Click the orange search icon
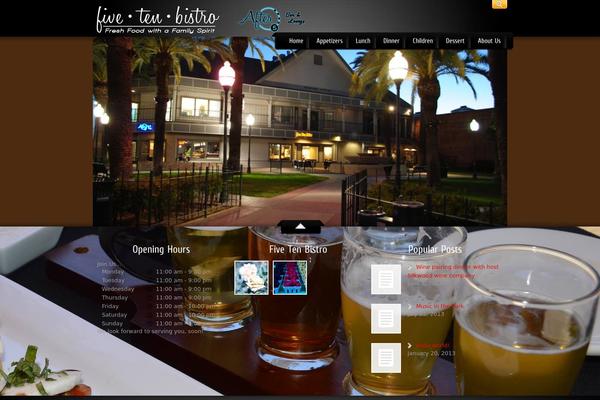The width and height of the screenshot is (600, 400). click(x=499, y=4)
